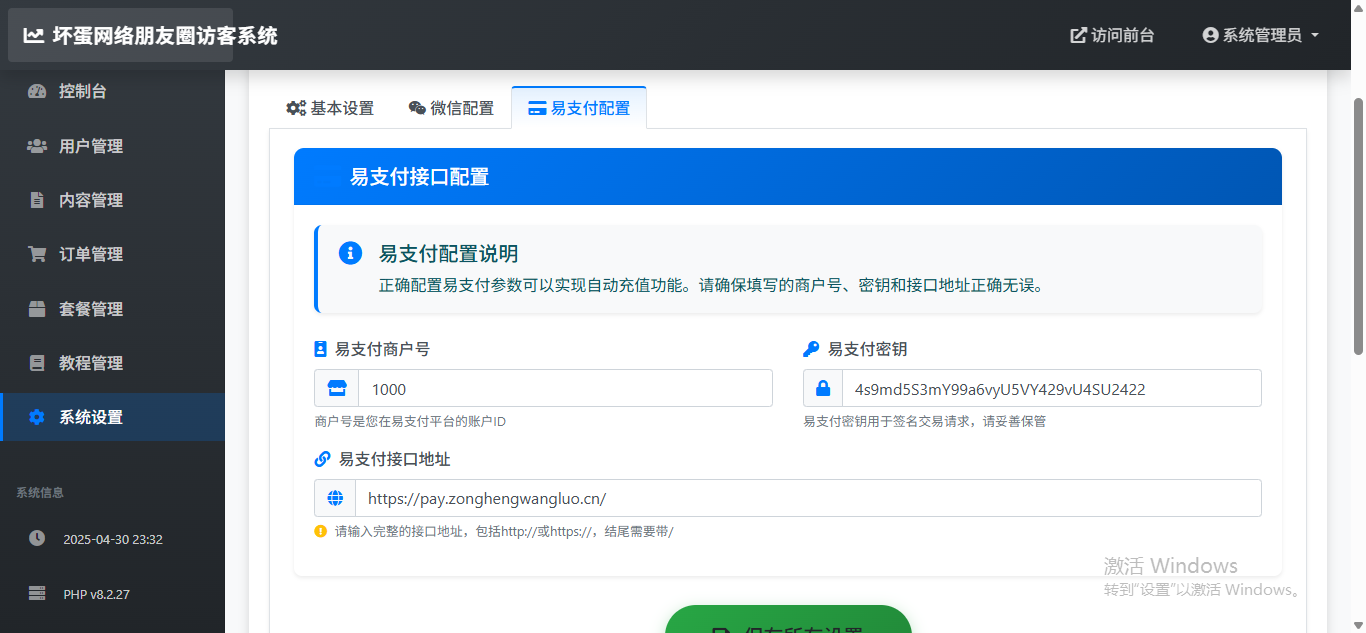Expand the 系统管理员 dropdown caret

(1315, 35)
